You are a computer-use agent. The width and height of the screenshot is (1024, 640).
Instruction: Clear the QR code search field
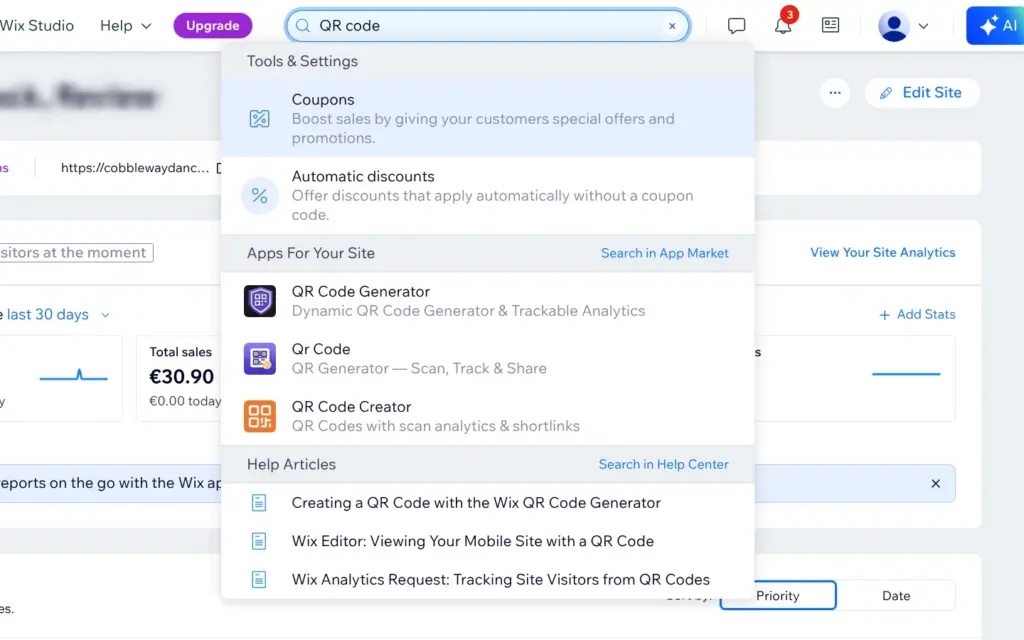click(x=672, y=26)
